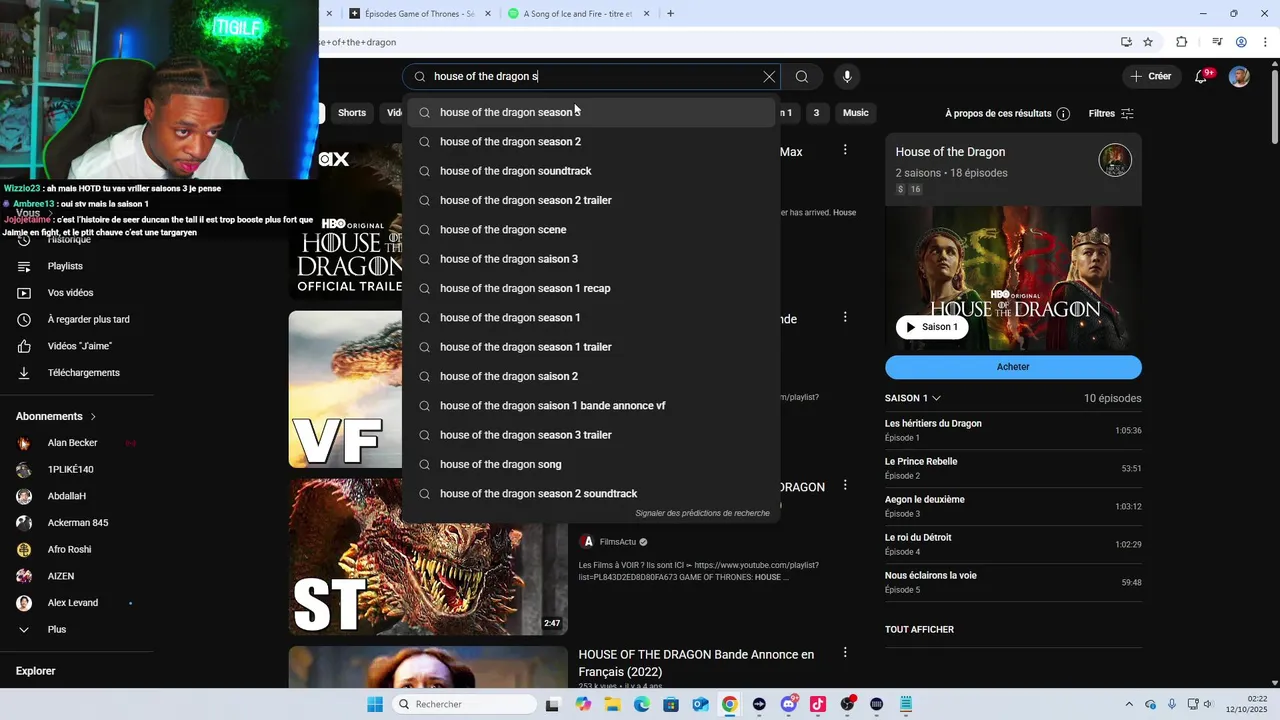Open the Chrome extensions puzzle icon
The image size is (1280, 720).
tap(1182, 42)
